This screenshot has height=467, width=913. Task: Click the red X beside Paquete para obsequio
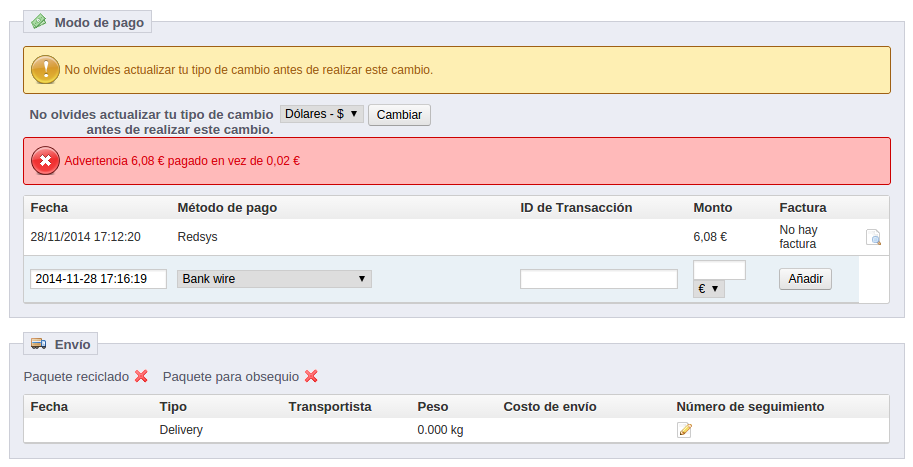tap(311, 376)
